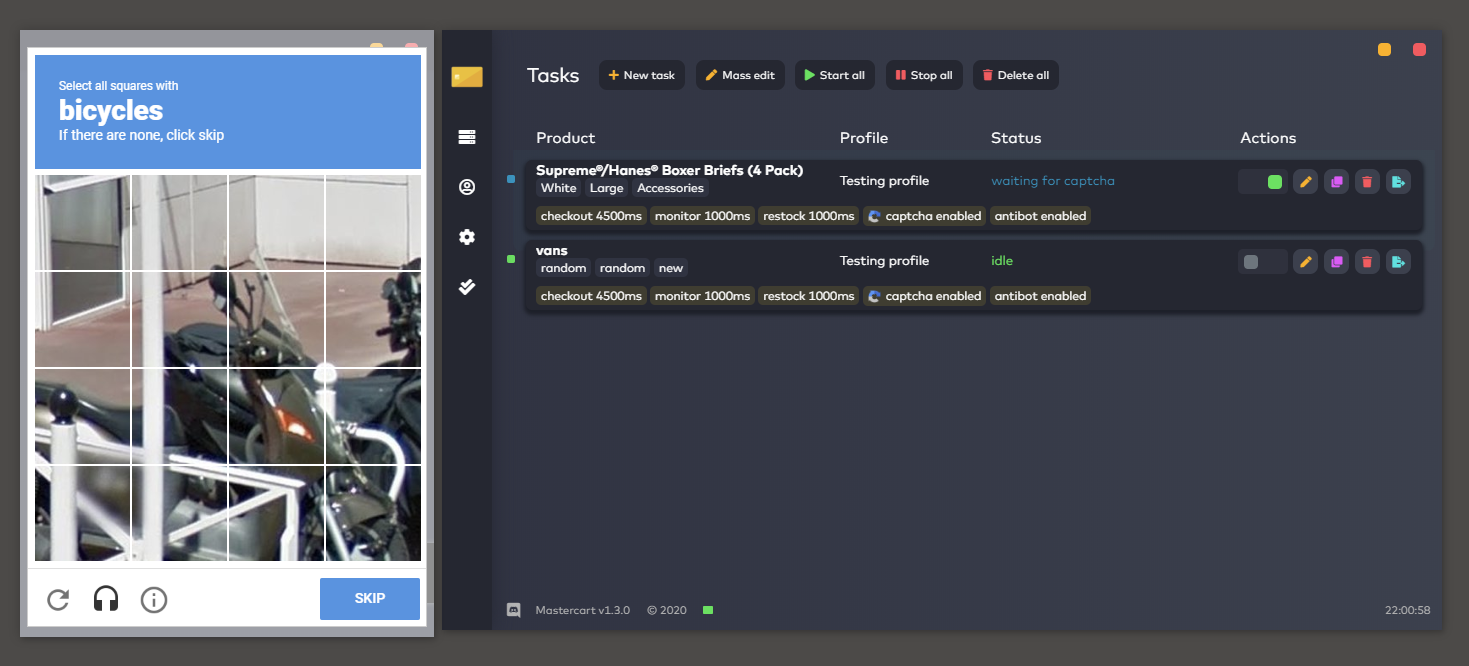The height and width of the screenshot is (666, 1469).
Task: Delete the Supreme Boxer Briefs task
Action: point(1367,182)
